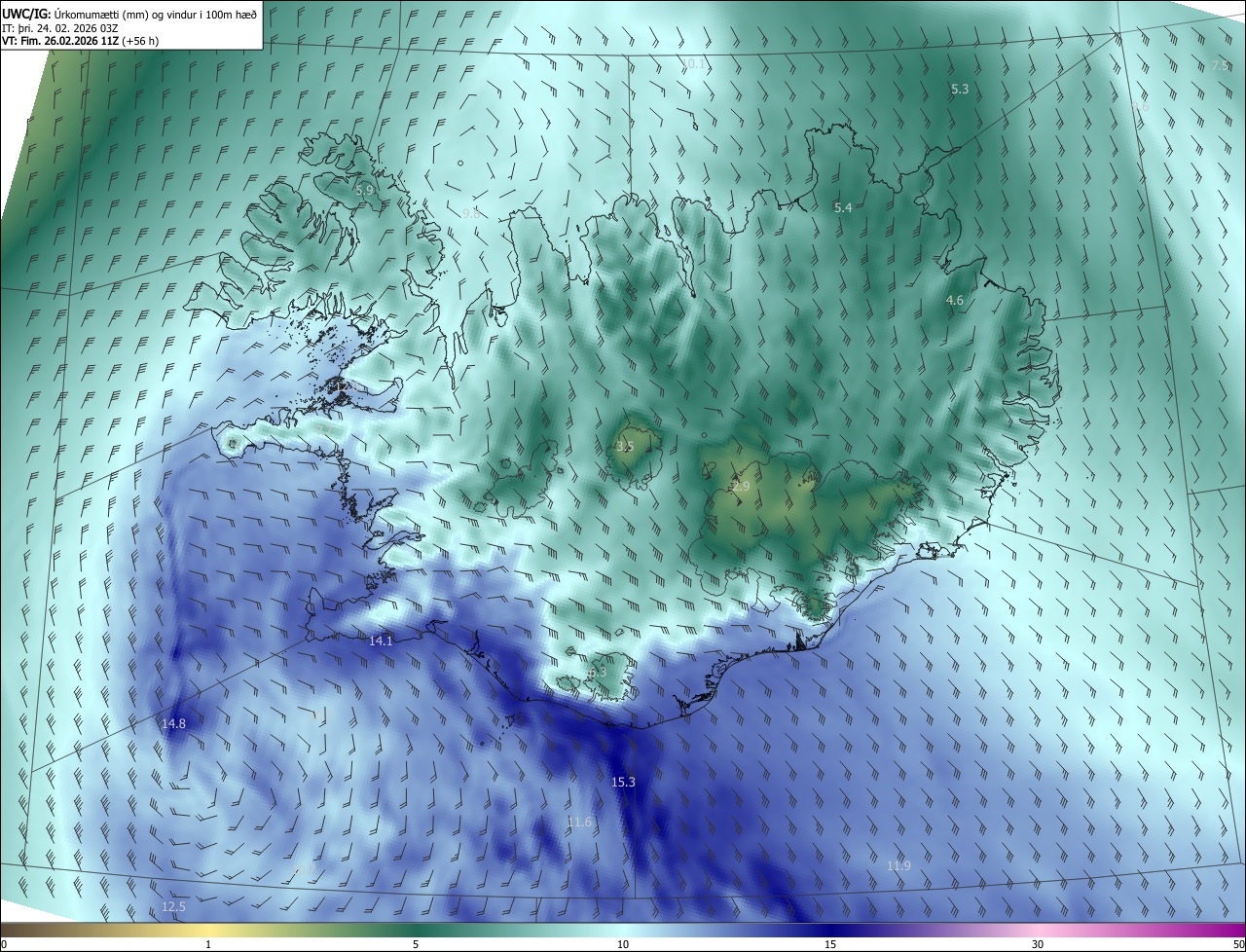Click the valid time line 'VT: Fim. 26.02.2026 11Z (+56 h)'
1246x952 pixels.
click(81, 41)
